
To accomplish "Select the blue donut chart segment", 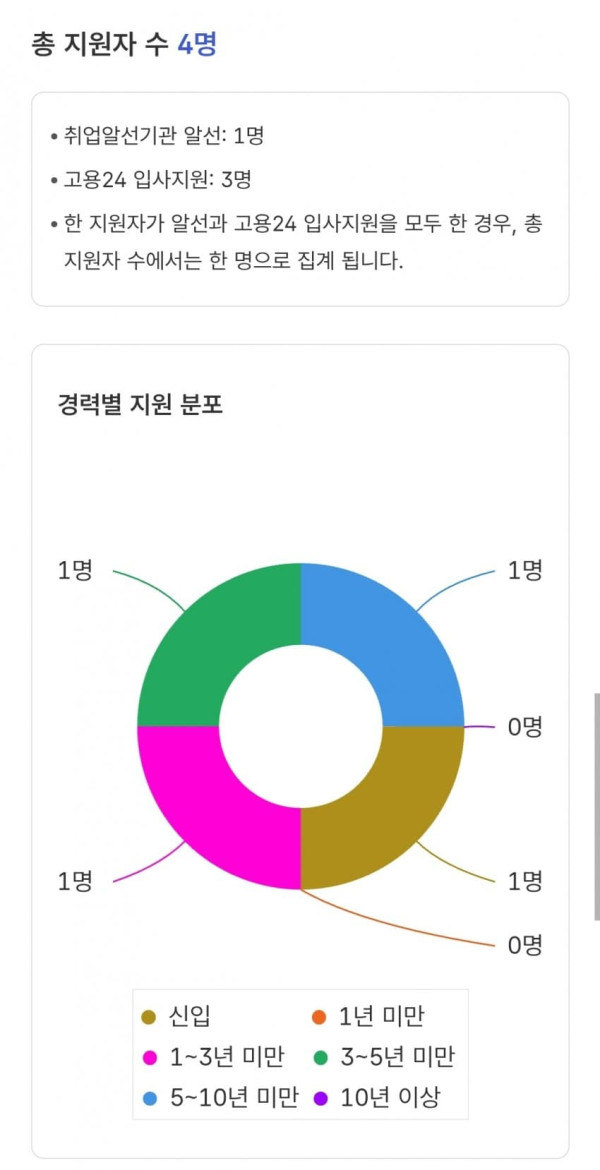I will coord(388,642).
